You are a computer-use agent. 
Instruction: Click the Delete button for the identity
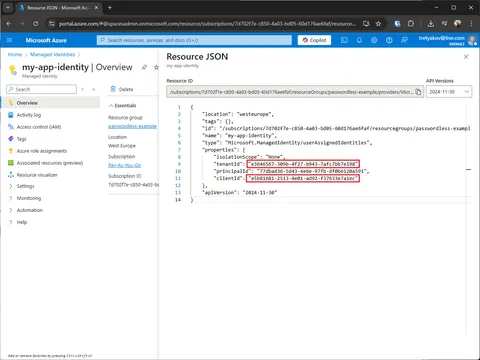[122, 89]
